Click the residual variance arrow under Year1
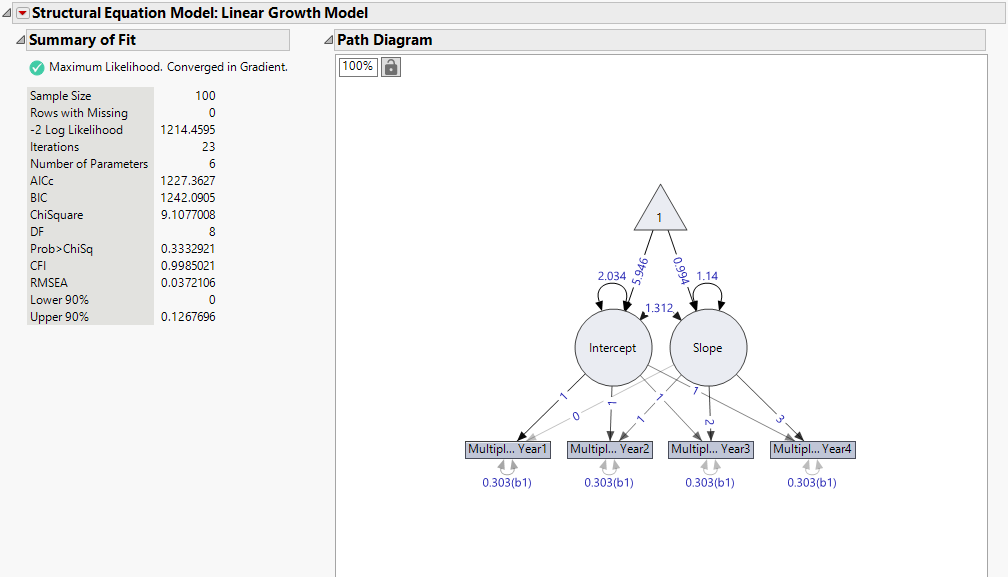 point(507,465)
